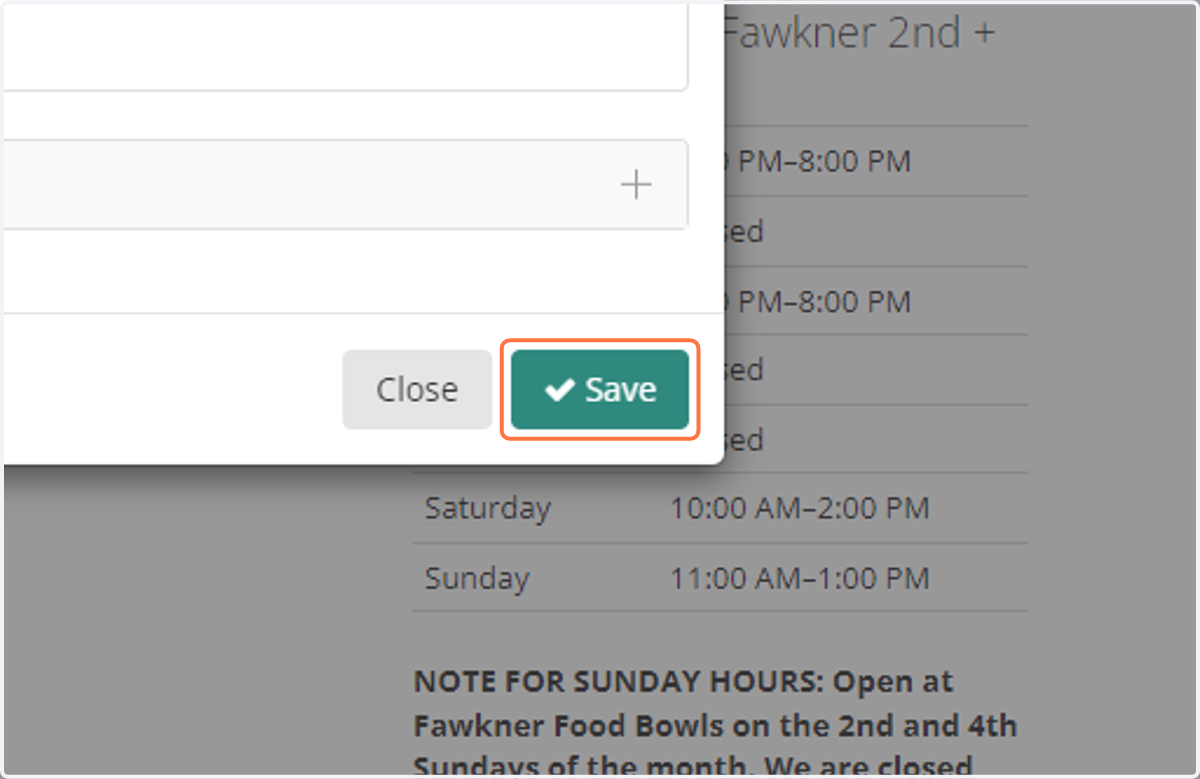This screenshot has width=1200, height=779.
Task: Dismiss the dialog with the Close button
Action: (x=417, y=389)
